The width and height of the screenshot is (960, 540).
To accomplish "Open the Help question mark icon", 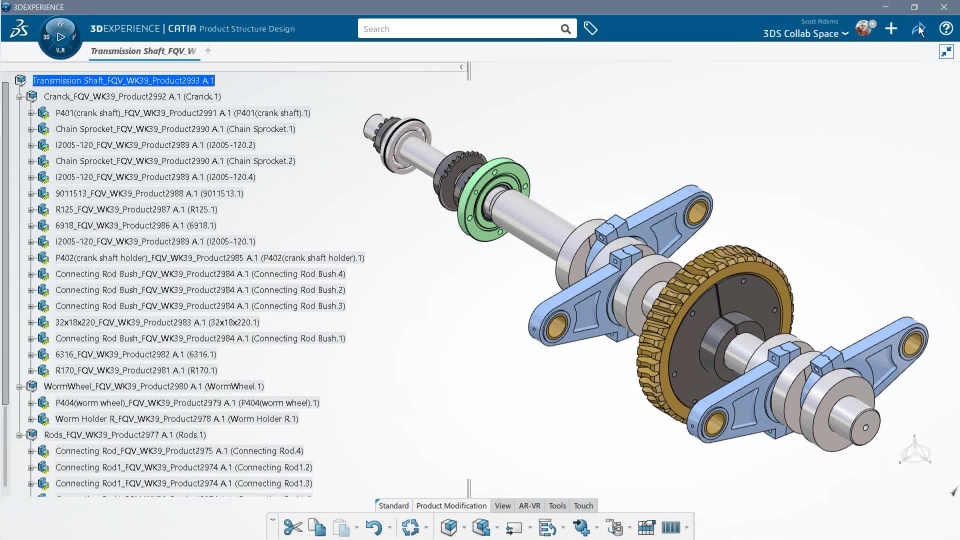I will coord(945,28).
